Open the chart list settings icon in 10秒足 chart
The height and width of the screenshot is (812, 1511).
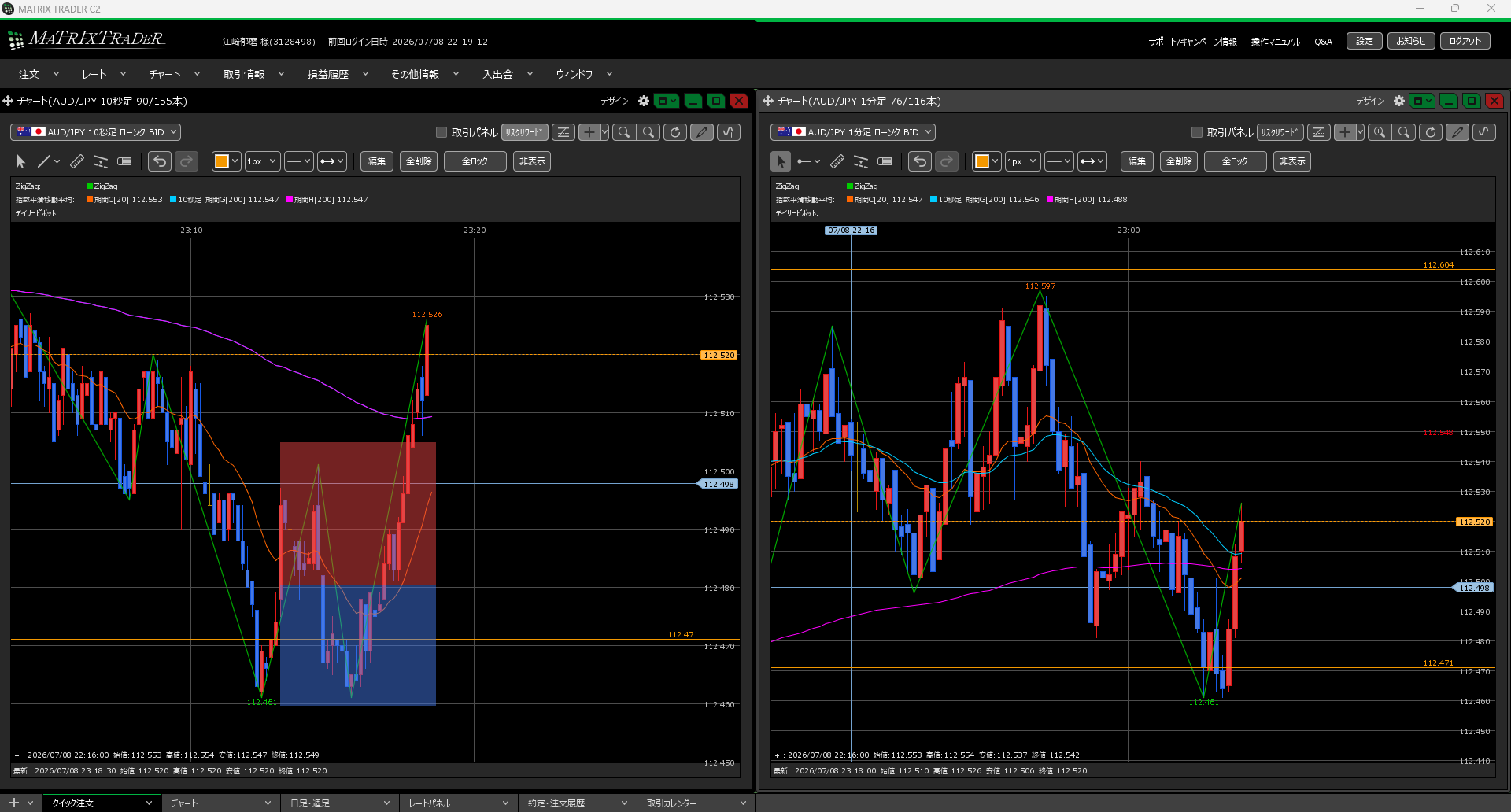click(563, 132)
